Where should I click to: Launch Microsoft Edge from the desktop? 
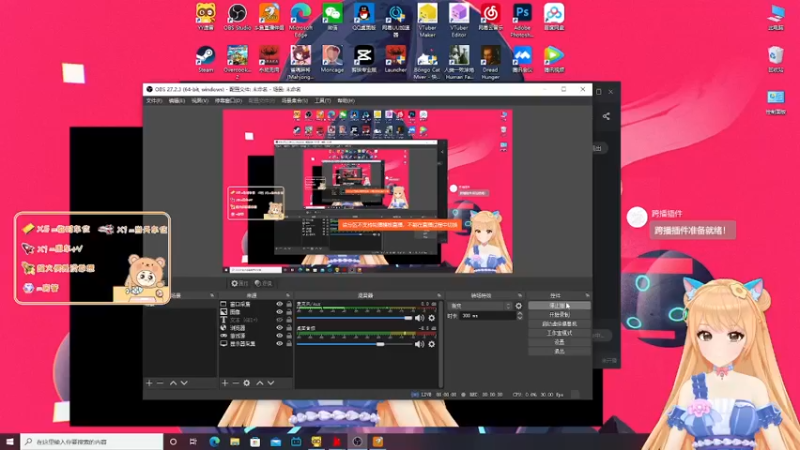[x=301, y=19]
